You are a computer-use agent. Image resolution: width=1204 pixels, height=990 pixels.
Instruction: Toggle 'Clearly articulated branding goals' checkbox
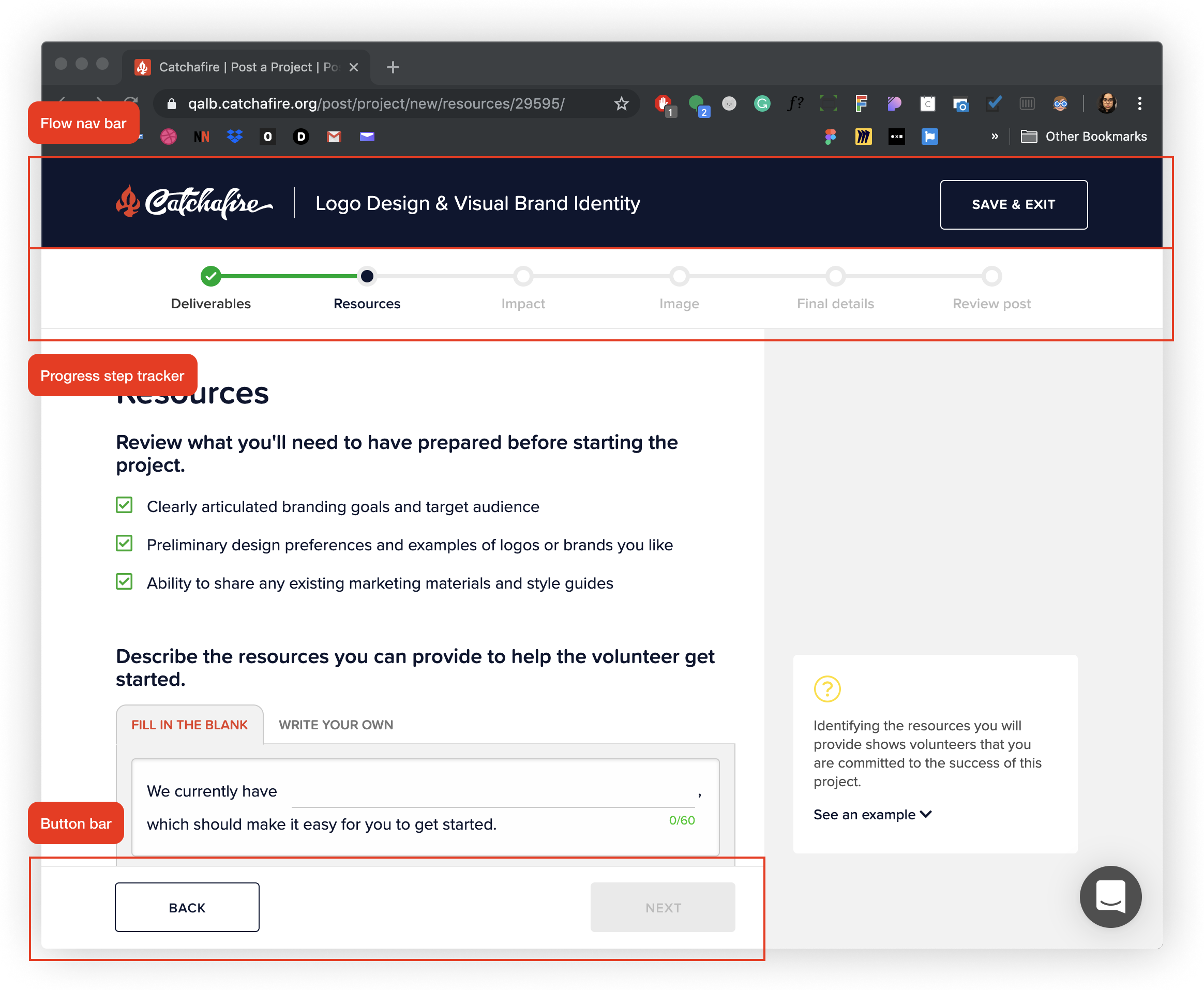pyautogui.click(x=124, y=505)
